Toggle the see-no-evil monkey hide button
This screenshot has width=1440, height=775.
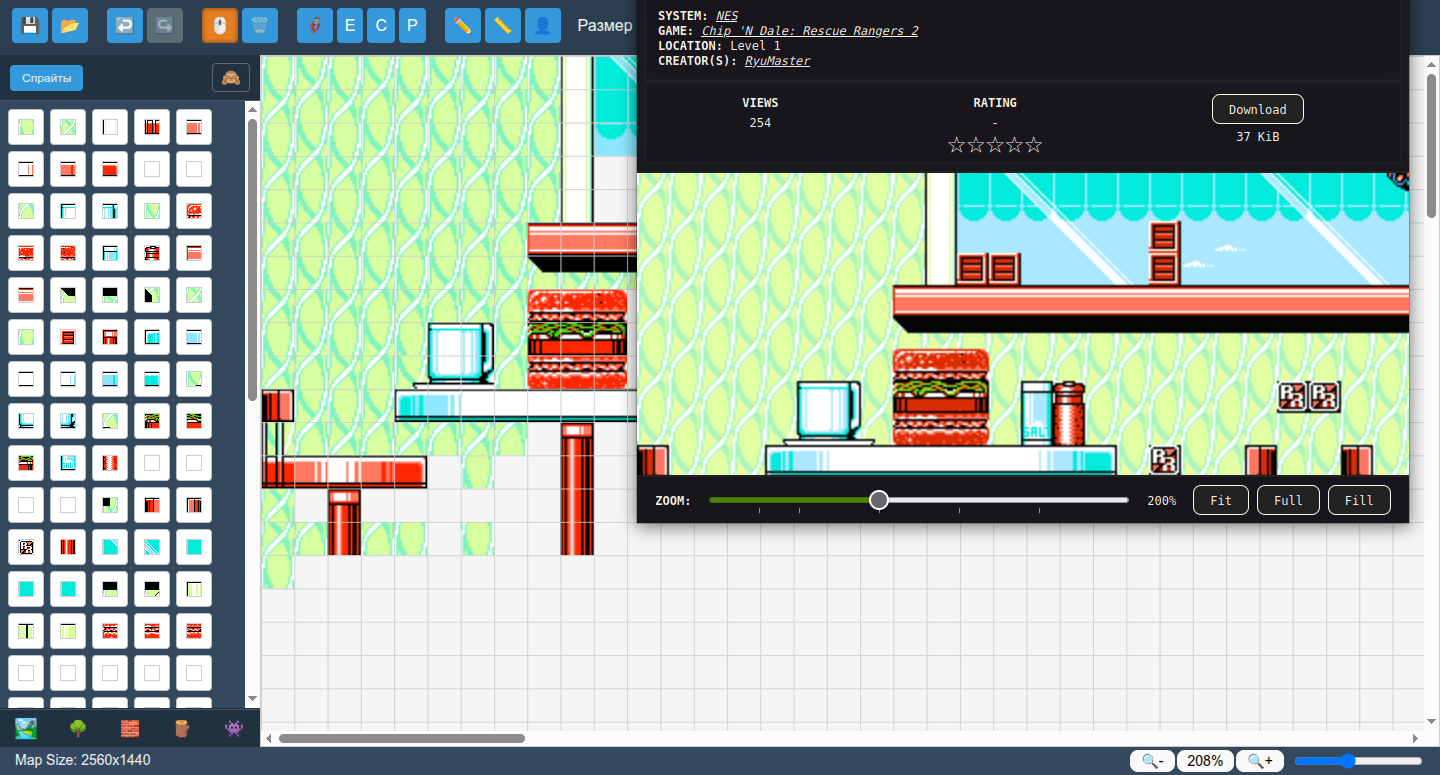point(231,78)
